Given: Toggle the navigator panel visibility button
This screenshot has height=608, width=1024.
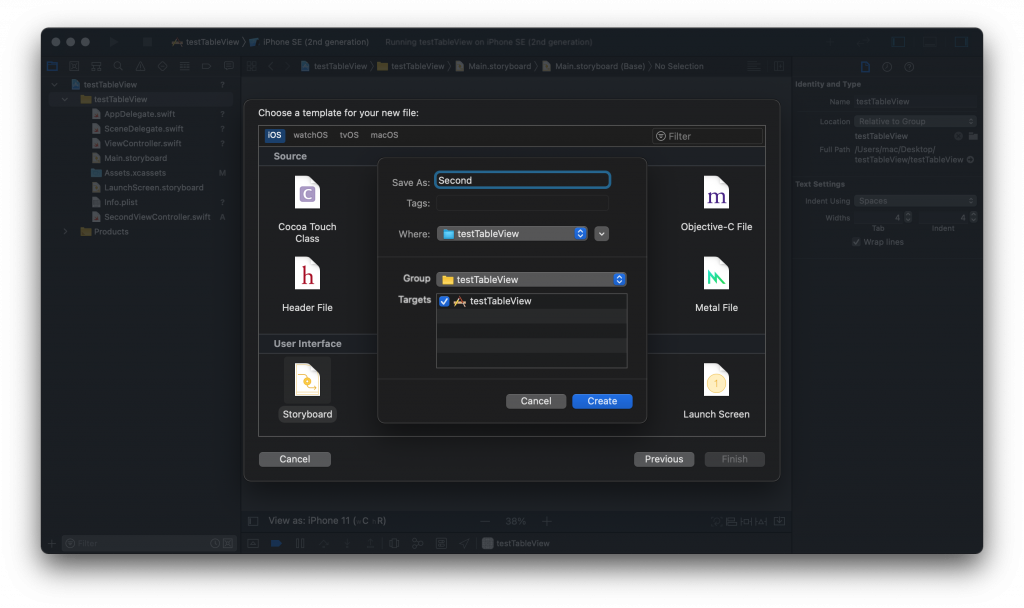Looking at the screenshot, I should point(898,42).
